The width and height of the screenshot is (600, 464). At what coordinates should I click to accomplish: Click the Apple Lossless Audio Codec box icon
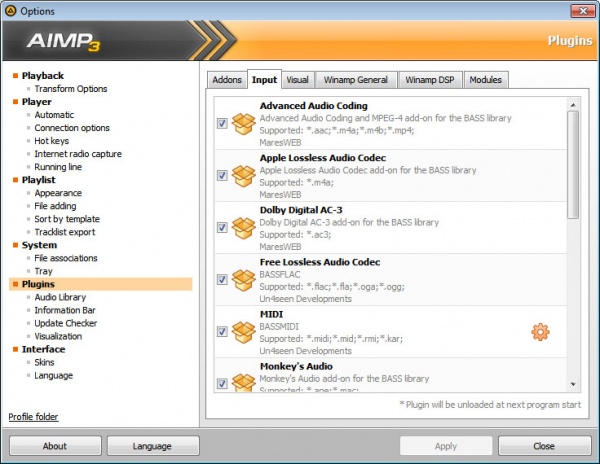244,176
